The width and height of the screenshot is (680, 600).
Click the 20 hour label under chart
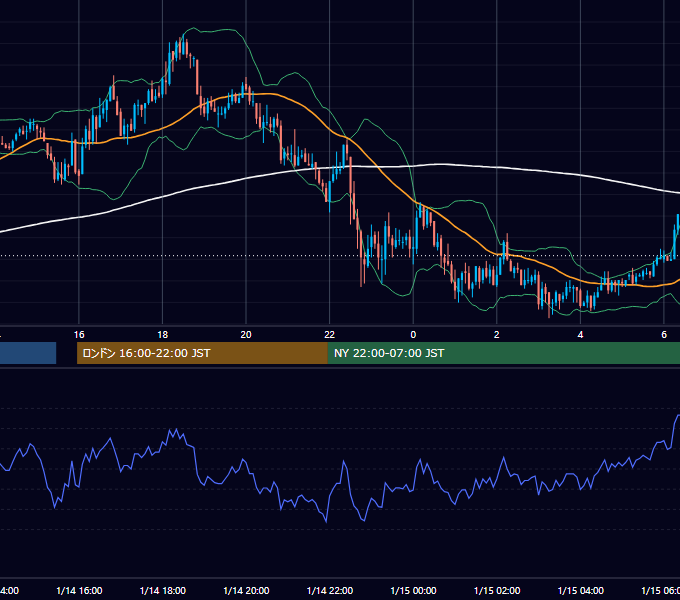246,335
